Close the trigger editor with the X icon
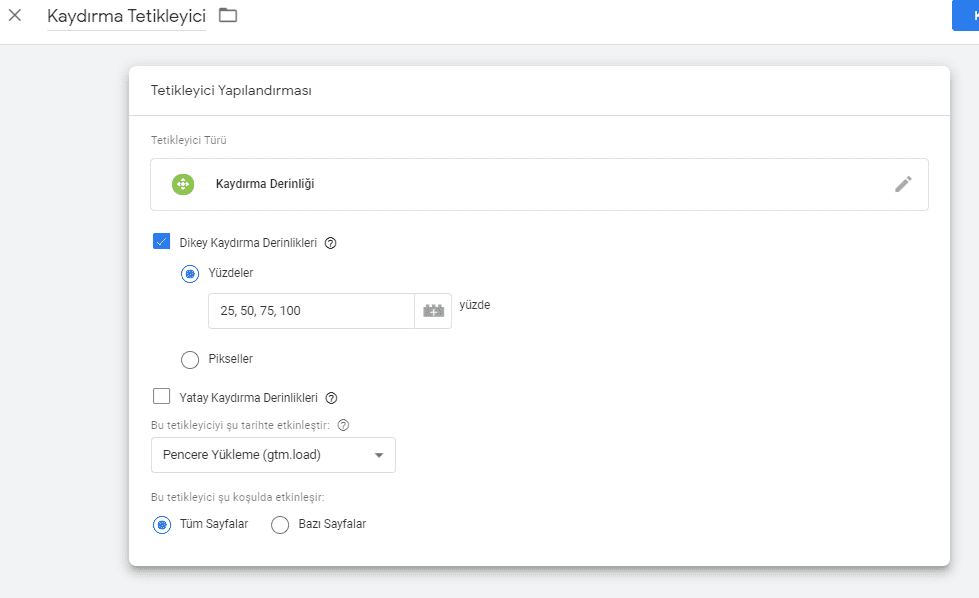979x598 pixels. coord(15,15)
